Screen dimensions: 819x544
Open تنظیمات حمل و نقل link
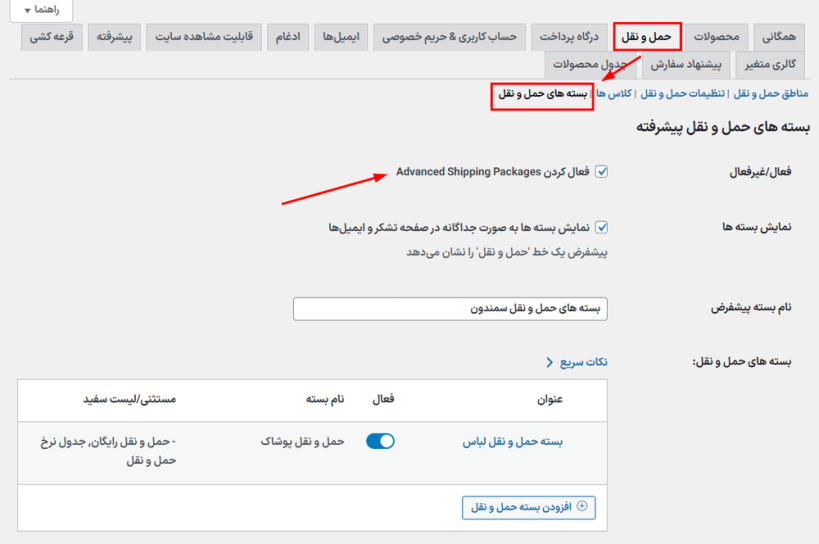click(x=682, y=93)
